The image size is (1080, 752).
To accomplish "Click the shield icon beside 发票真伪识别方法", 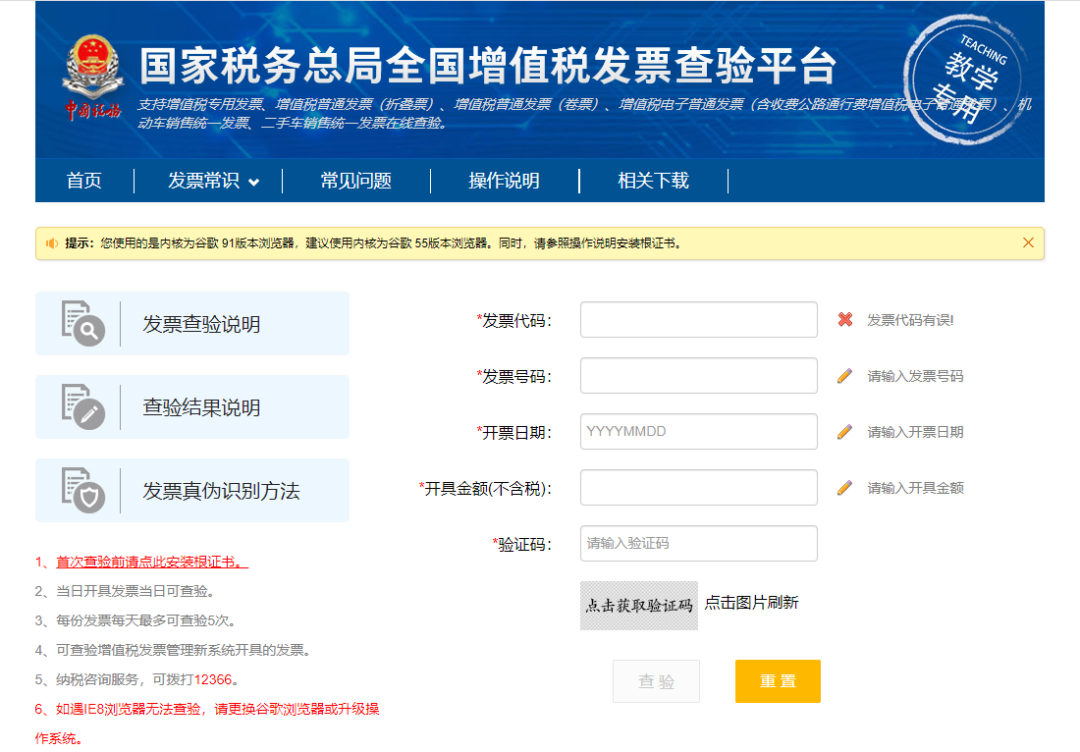I will coord(85,490).
